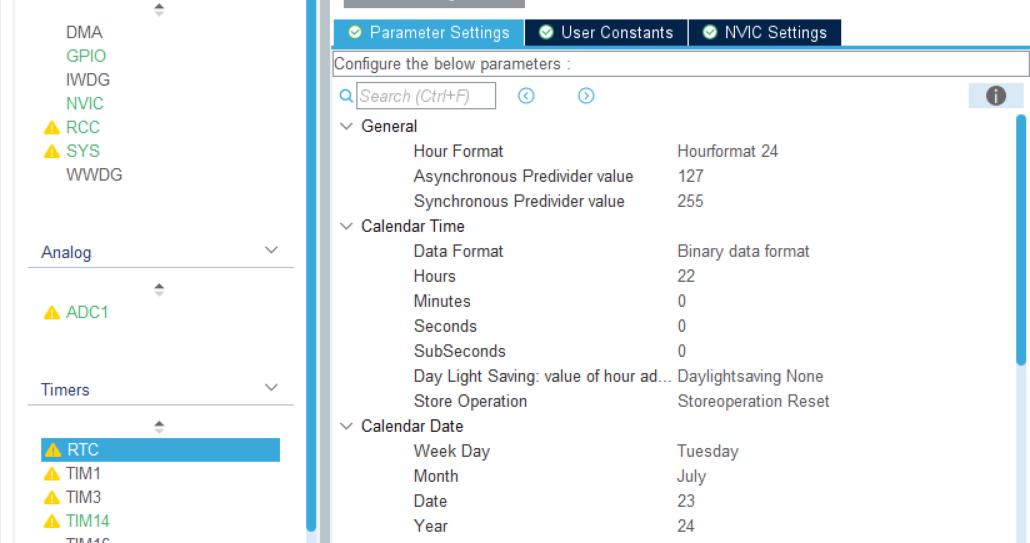The image size is (1030, 543).
Task: Open the NVIC Settings tab
Action: coord(765,33)
